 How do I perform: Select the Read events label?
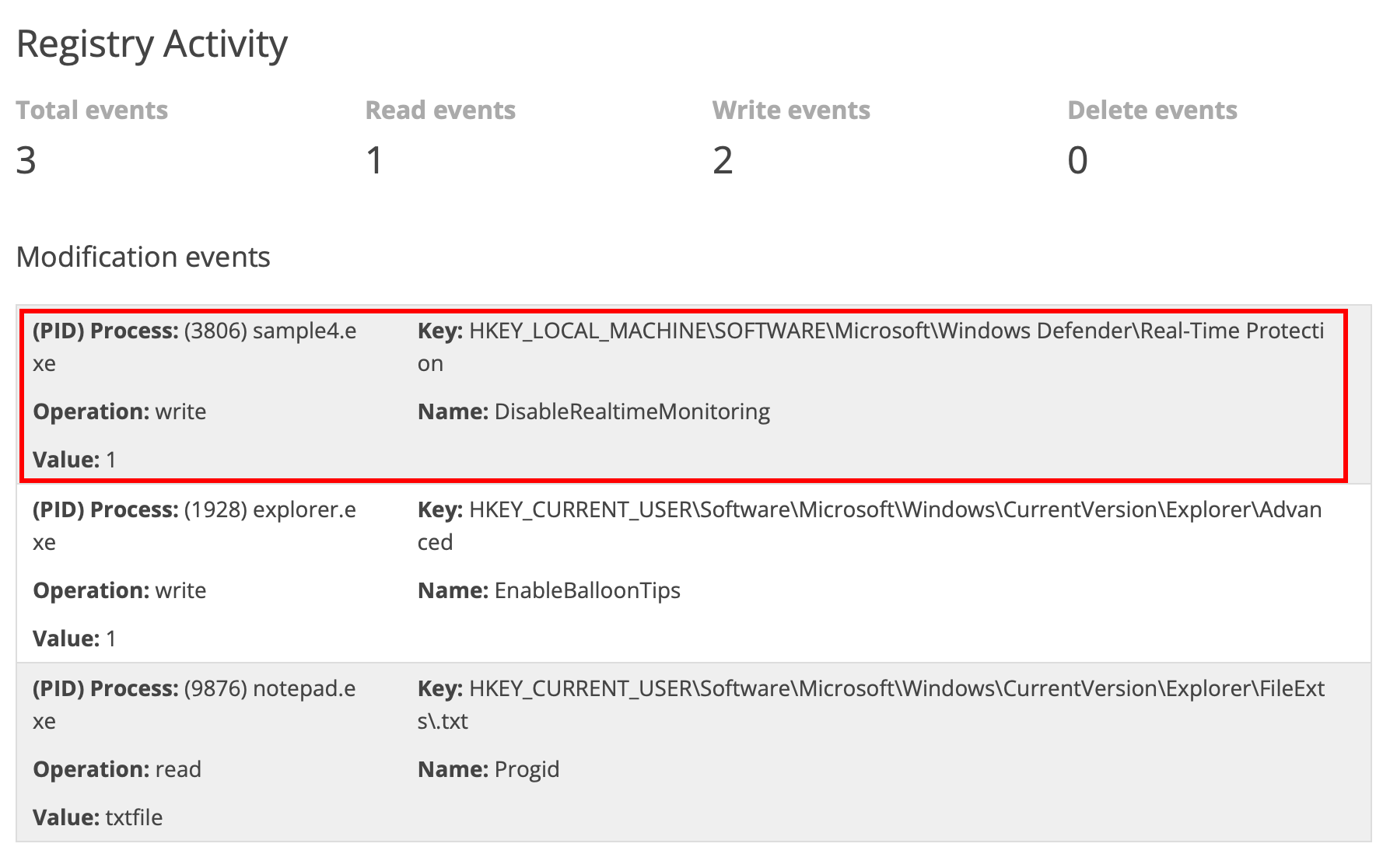pyautogui.click(x=440, y=110)
